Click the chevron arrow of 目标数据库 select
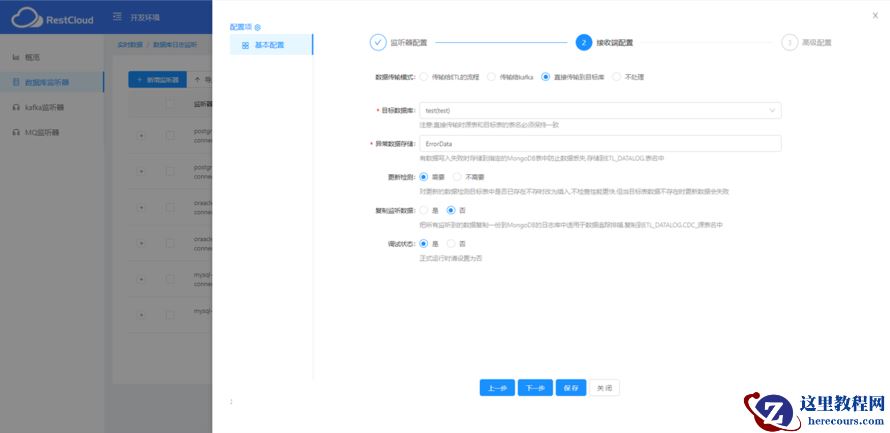890x433 pixels. tap(772, 110)
